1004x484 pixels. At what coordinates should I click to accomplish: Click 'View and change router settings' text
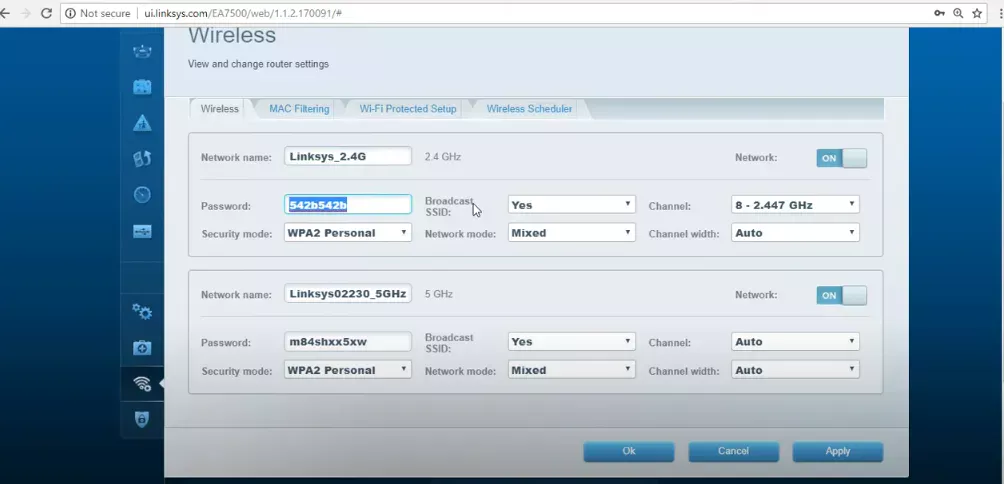(x=258, y=64)
